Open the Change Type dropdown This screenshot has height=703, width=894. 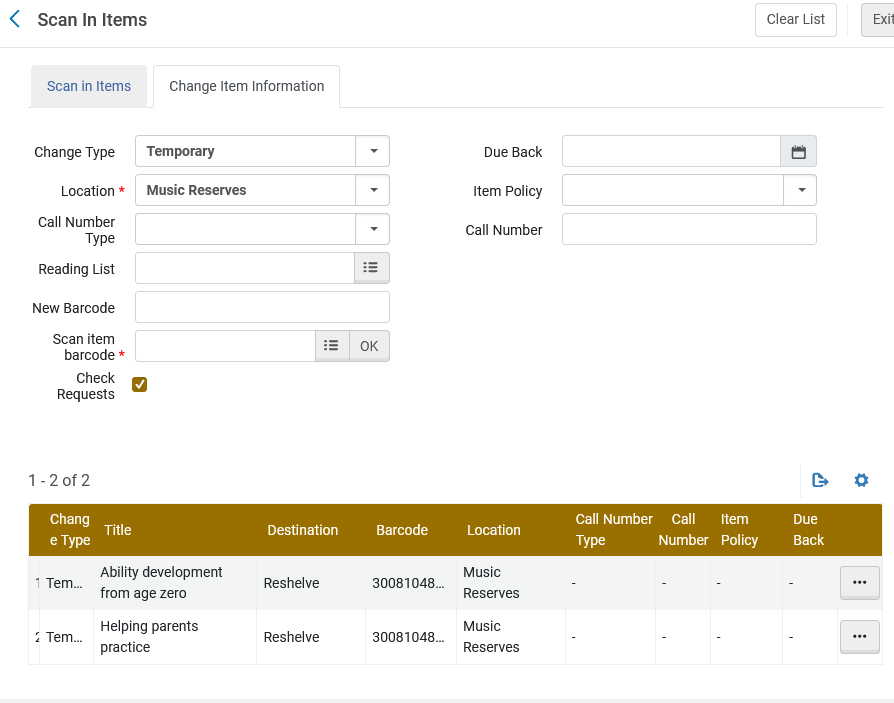(x=373, y=151)
